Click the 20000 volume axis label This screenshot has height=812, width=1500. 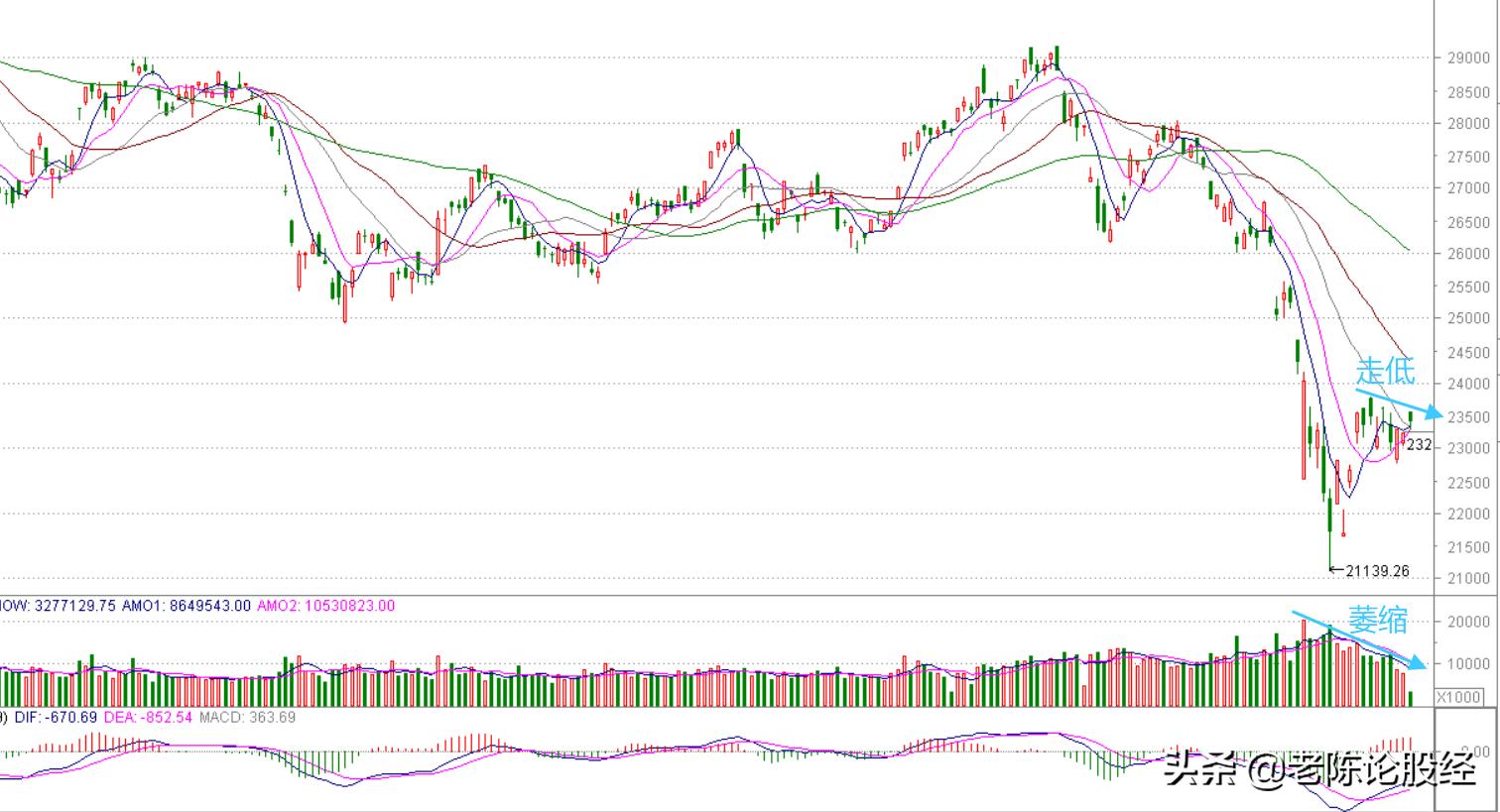click(x=1467, y=623)
